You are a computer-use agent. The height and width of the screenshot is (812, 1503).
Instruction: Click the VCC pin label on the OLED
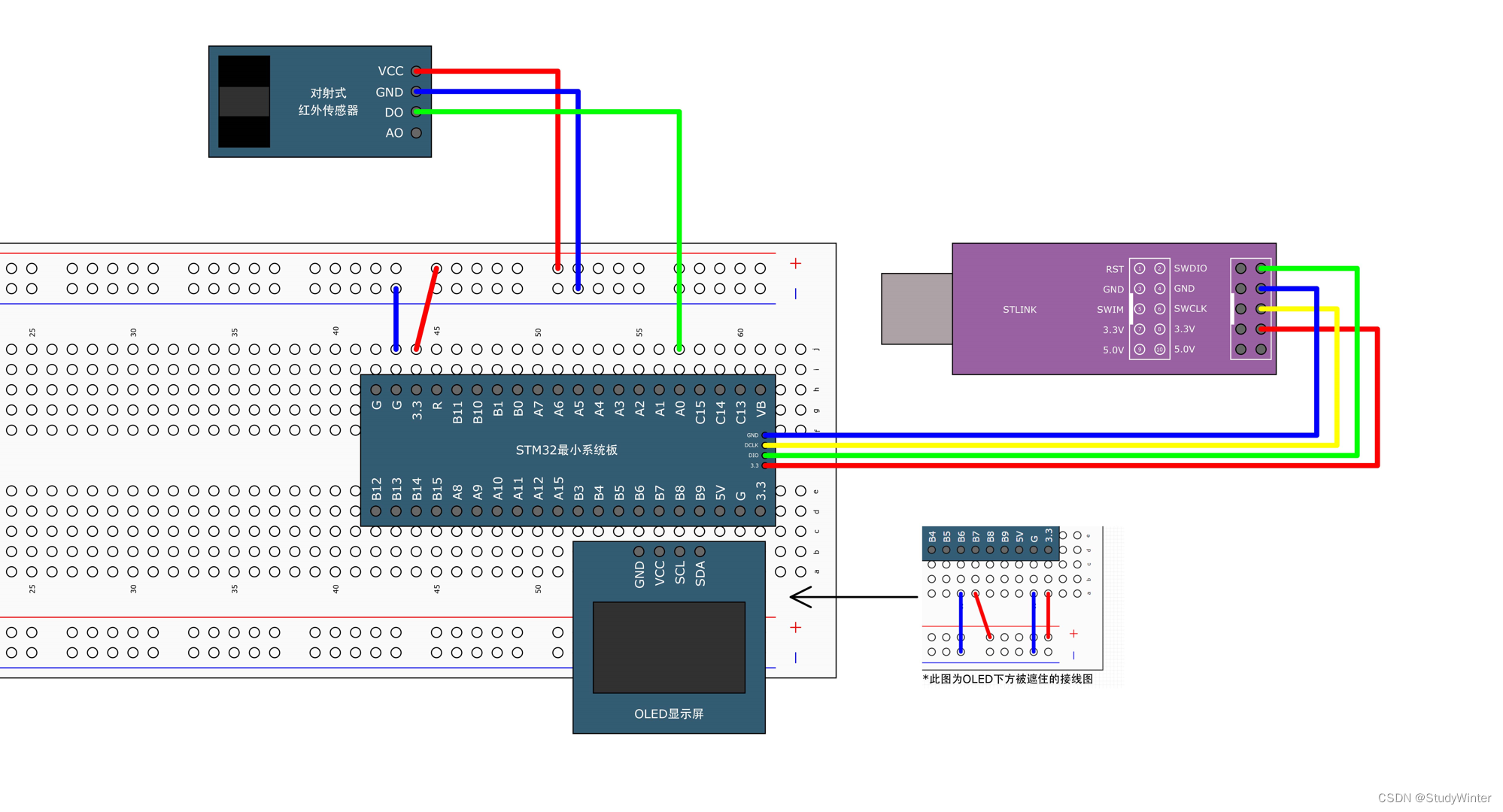(660, 572)
